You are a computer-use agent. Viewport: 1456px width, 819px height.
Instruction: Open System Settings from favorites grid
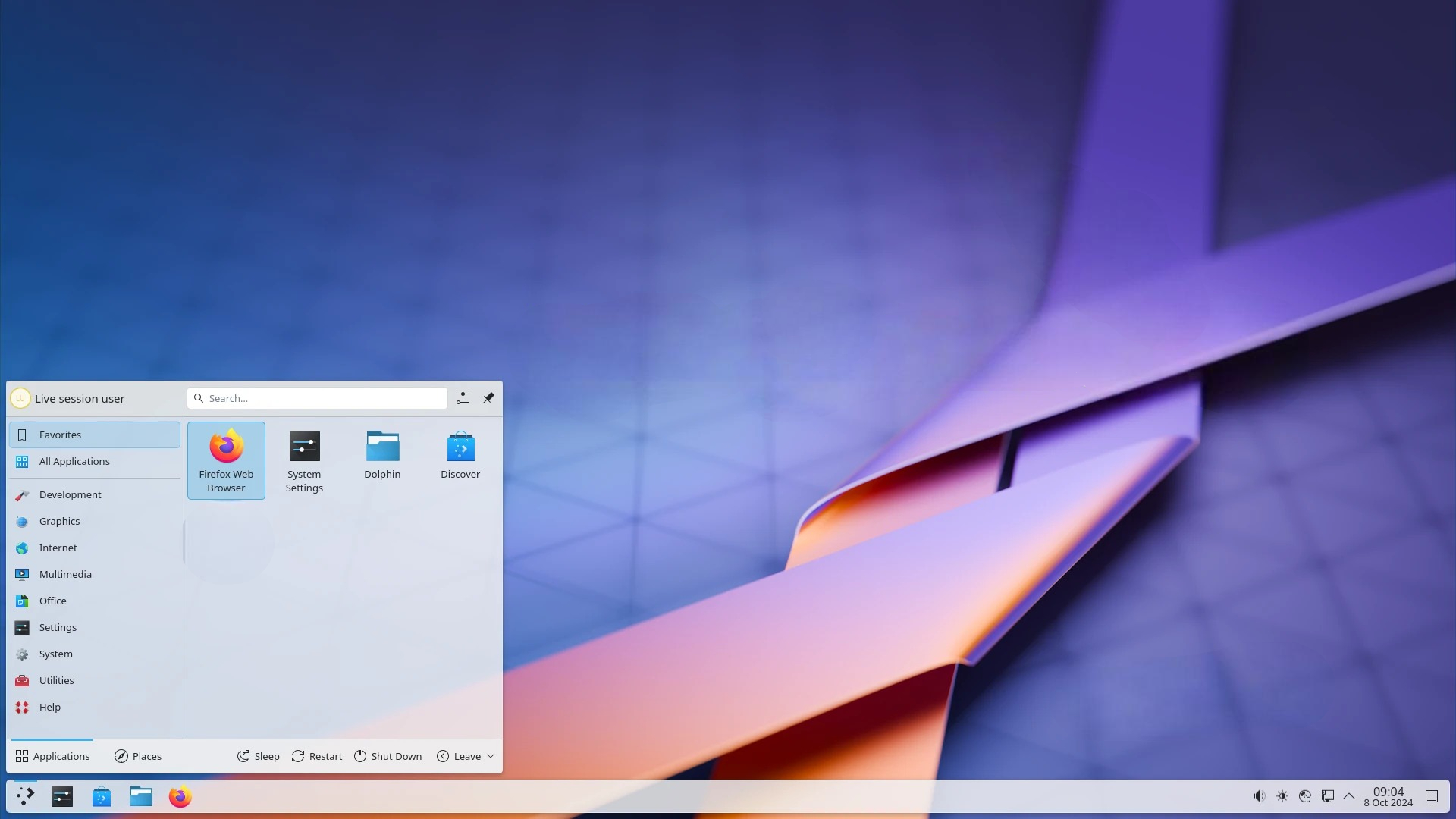pyautogui.click(x=304, y=460)
